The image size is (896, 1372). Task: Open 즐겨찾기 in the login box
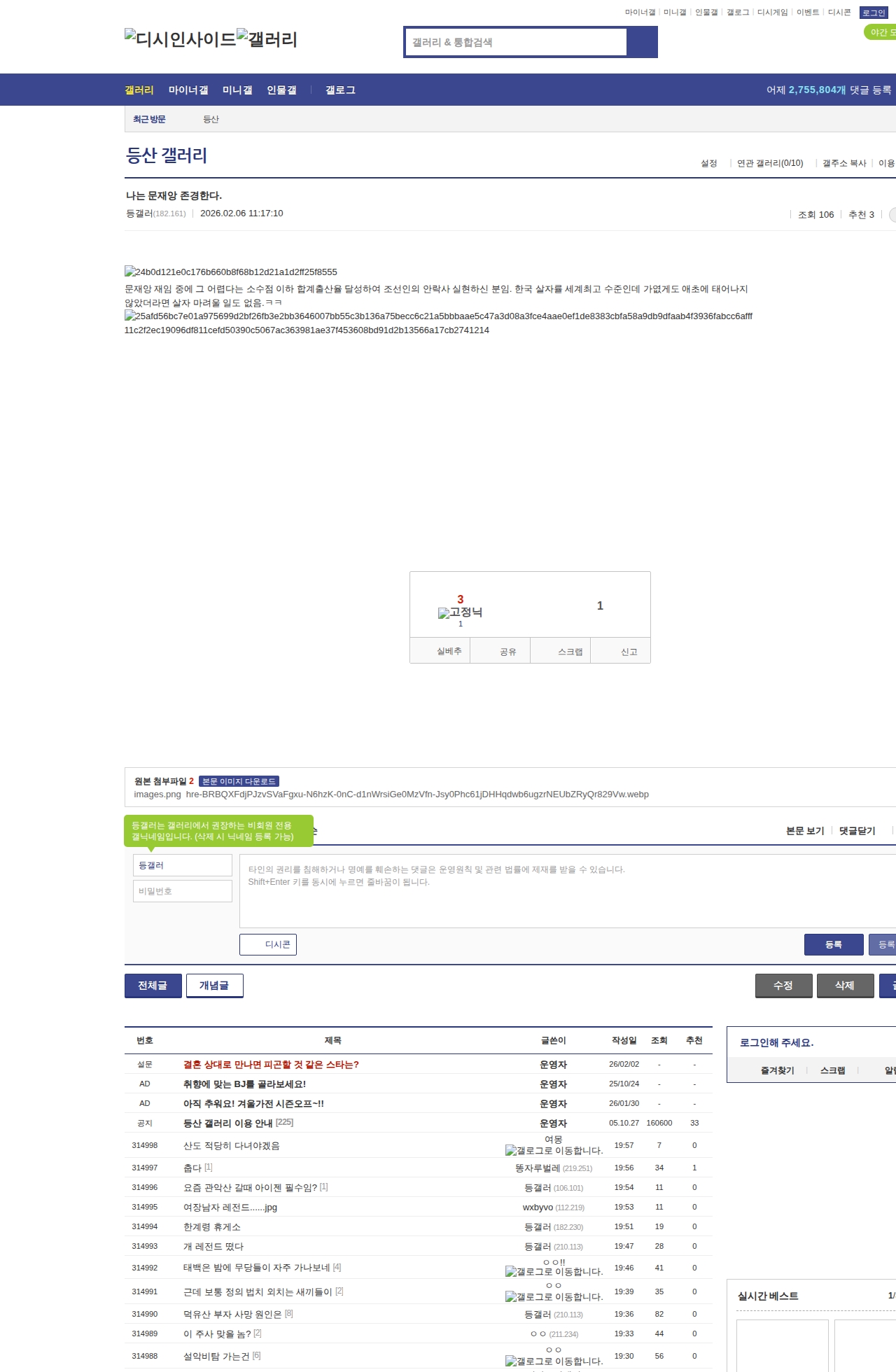[x=778, y=1070]
